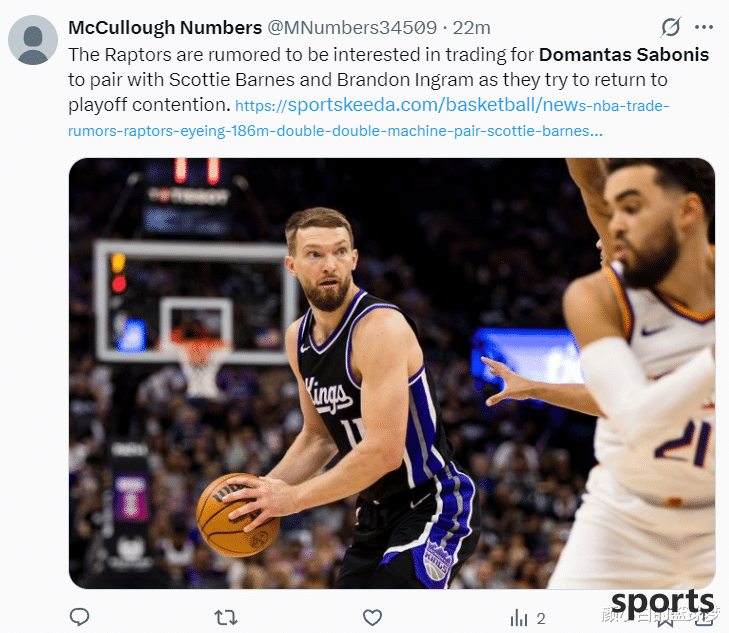Screen dimensions: 729x633
Task: Click the gray default profile avatar
Action: point(33,40)
